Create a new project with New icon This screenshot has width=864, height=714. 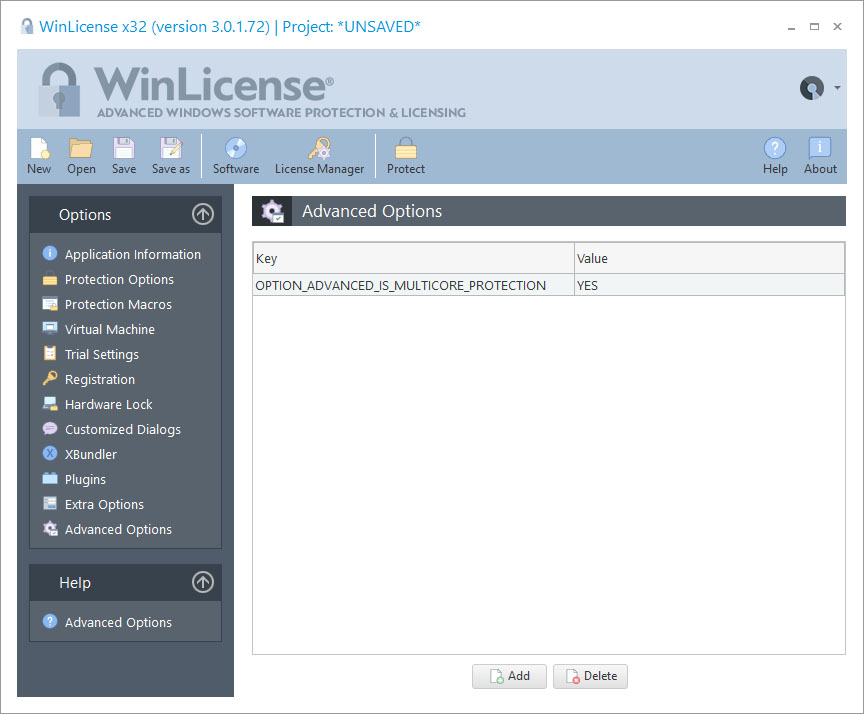(39, 149)
